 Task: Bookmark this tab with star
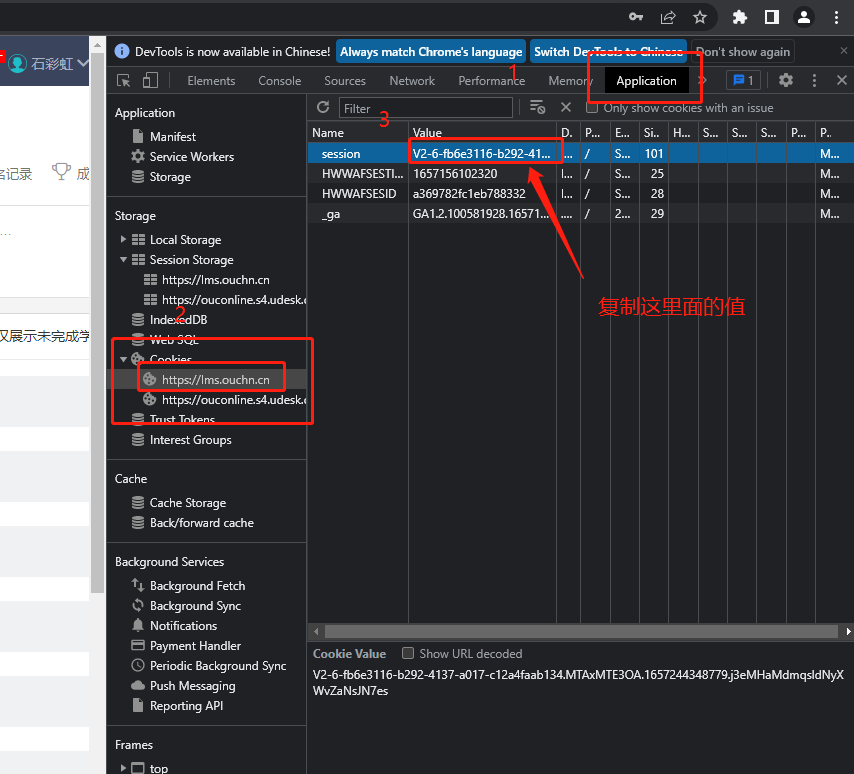click(700, 17)
